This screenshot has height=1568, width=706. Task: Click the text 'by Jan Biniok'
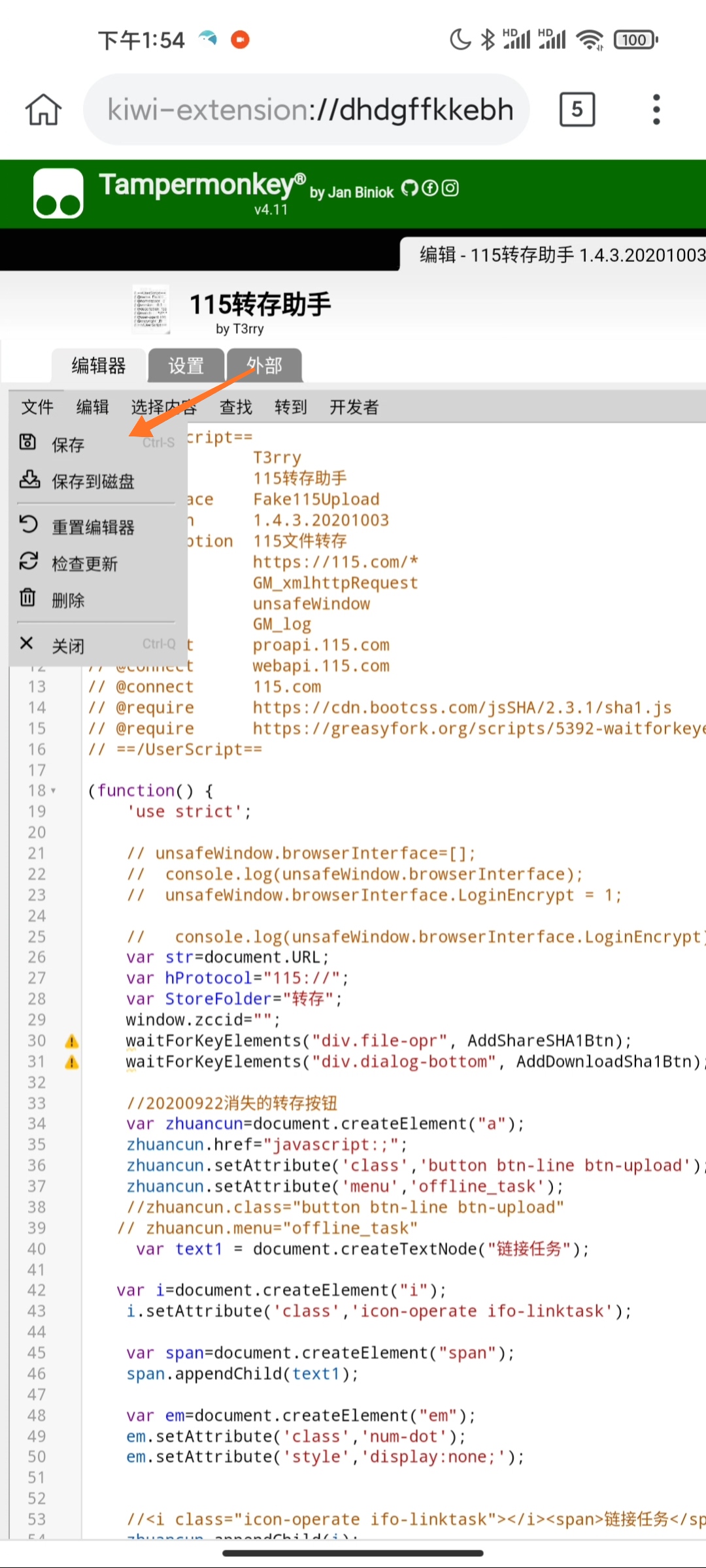[x=352, y=192]
